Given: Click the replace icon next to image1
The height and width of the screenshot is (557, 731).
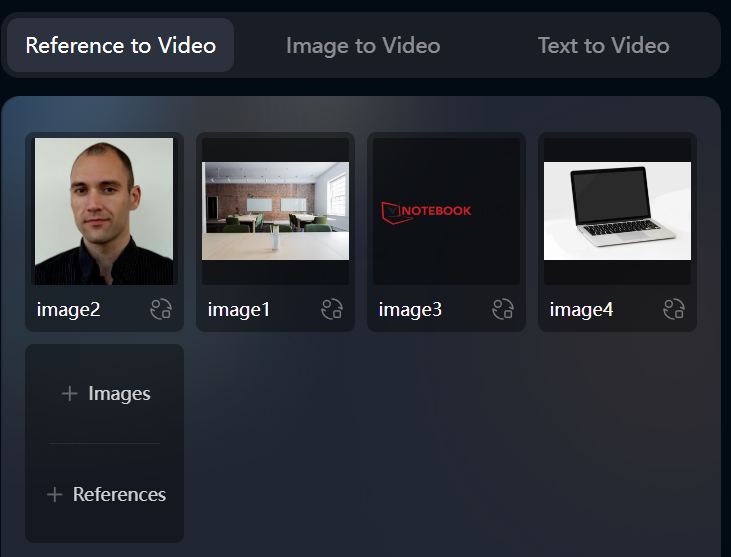Looking at the screenshot, I should pyautogui.click(x=332, y=309).
